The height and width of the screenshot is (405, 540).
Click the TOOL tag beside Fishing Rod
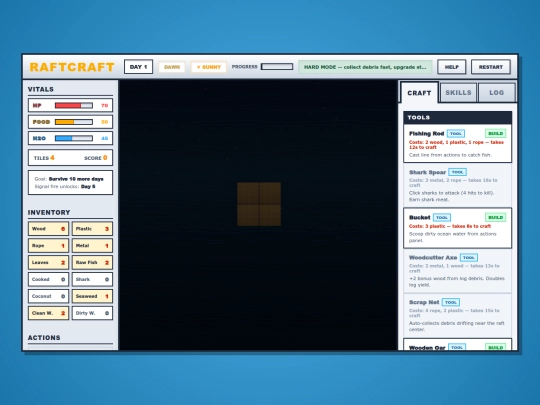click(456, 133)
